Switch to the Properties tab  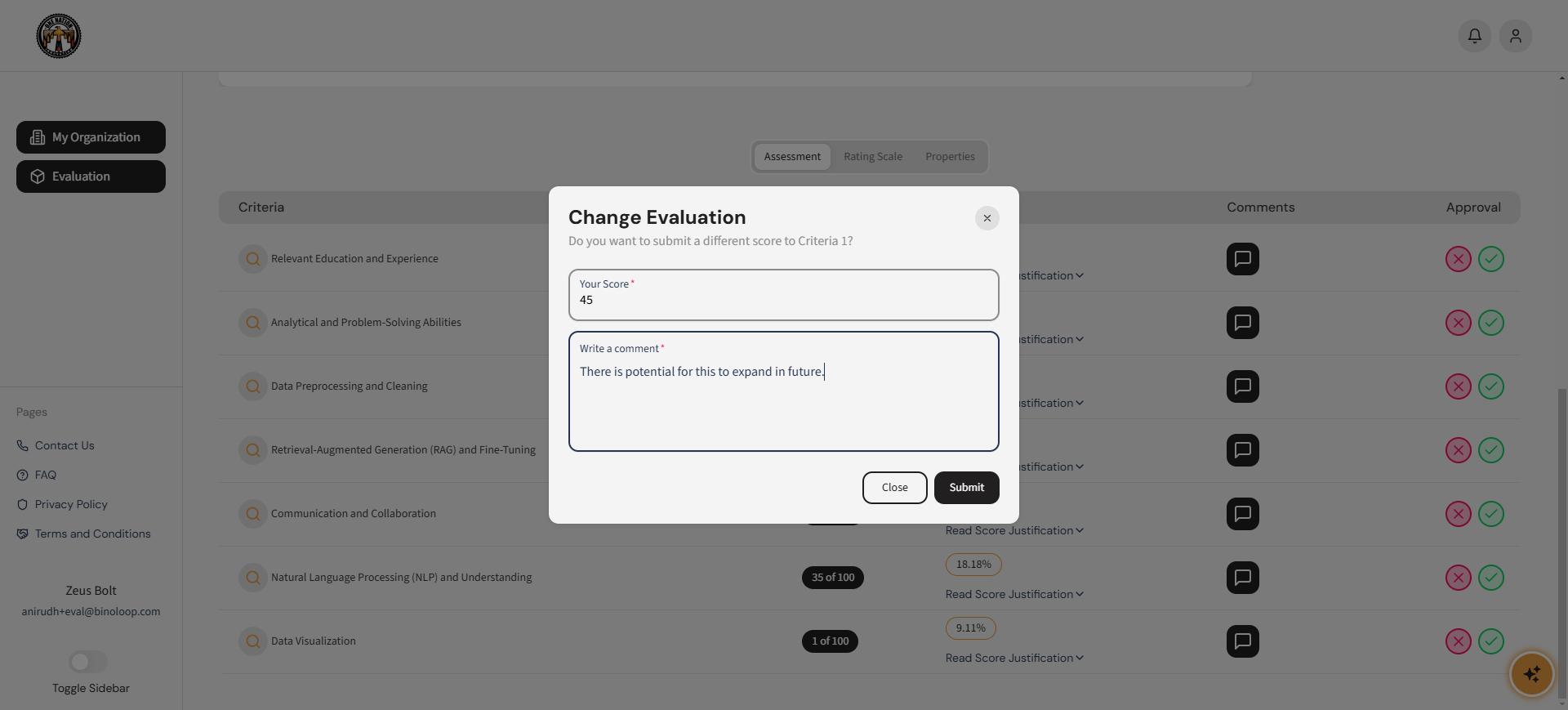point(950,157)
